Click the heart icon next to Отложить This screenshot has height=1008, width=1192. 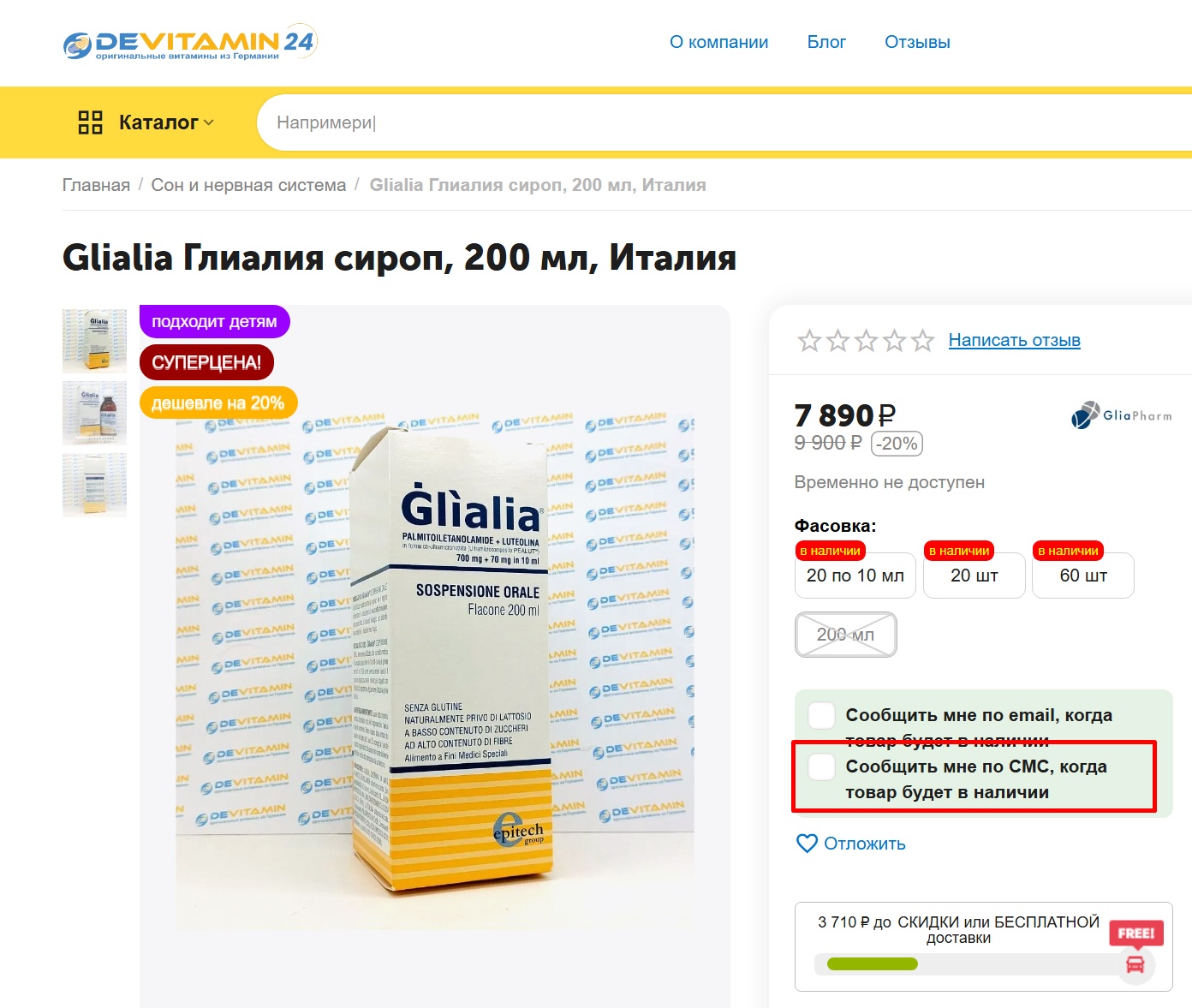pyautogui.click(x=807, y=844)
